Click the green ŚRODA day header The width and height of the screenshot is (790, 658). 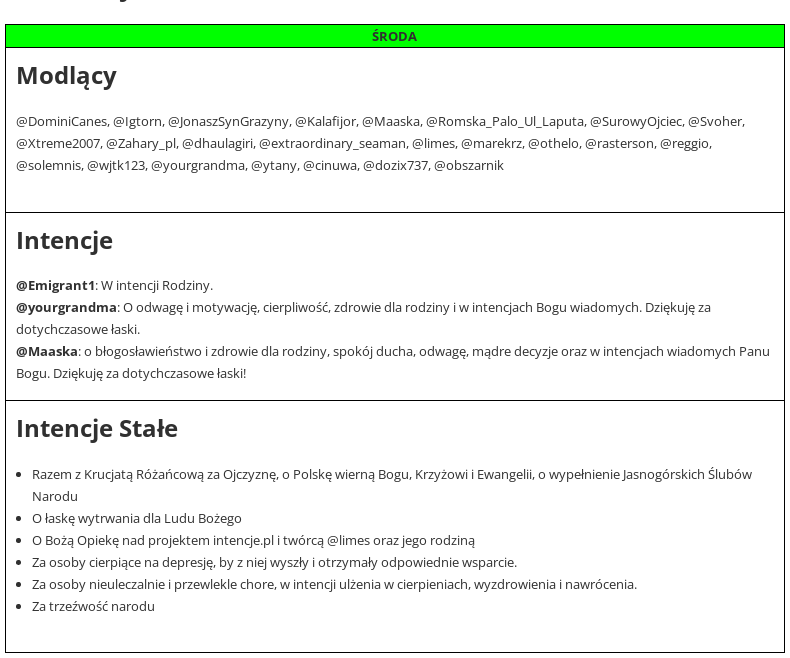pyautogui.click(x=394, y=36)
